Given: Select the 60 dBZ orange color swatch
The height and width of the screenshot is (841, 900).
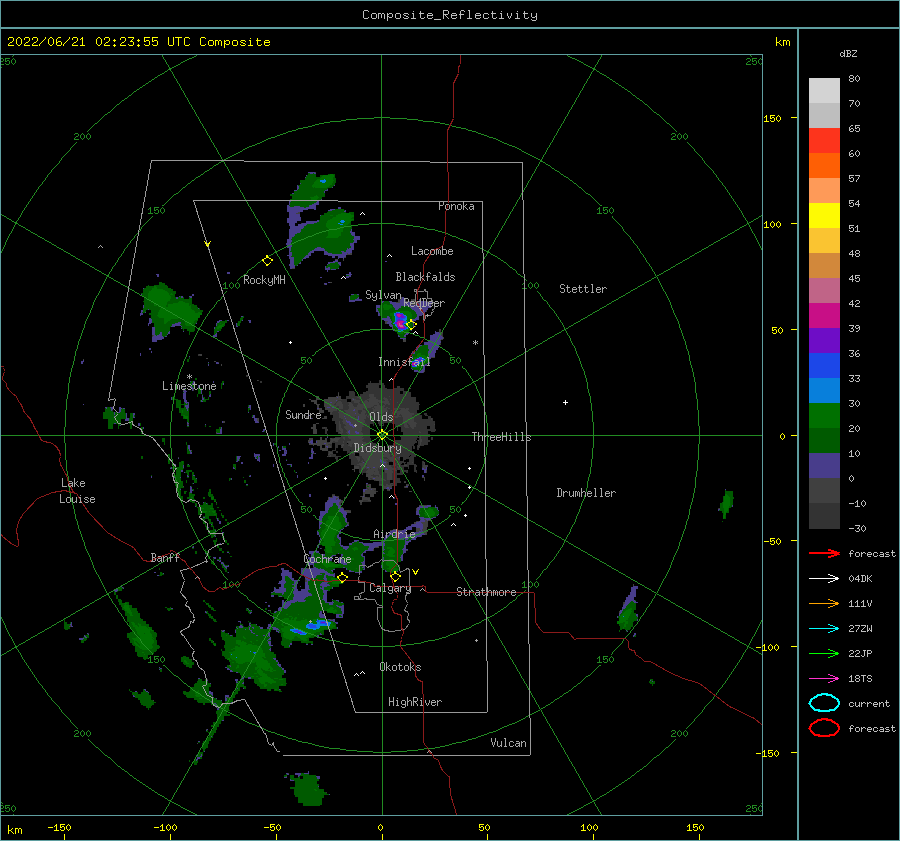Looking at the screenshot, I should pos(824,165).
